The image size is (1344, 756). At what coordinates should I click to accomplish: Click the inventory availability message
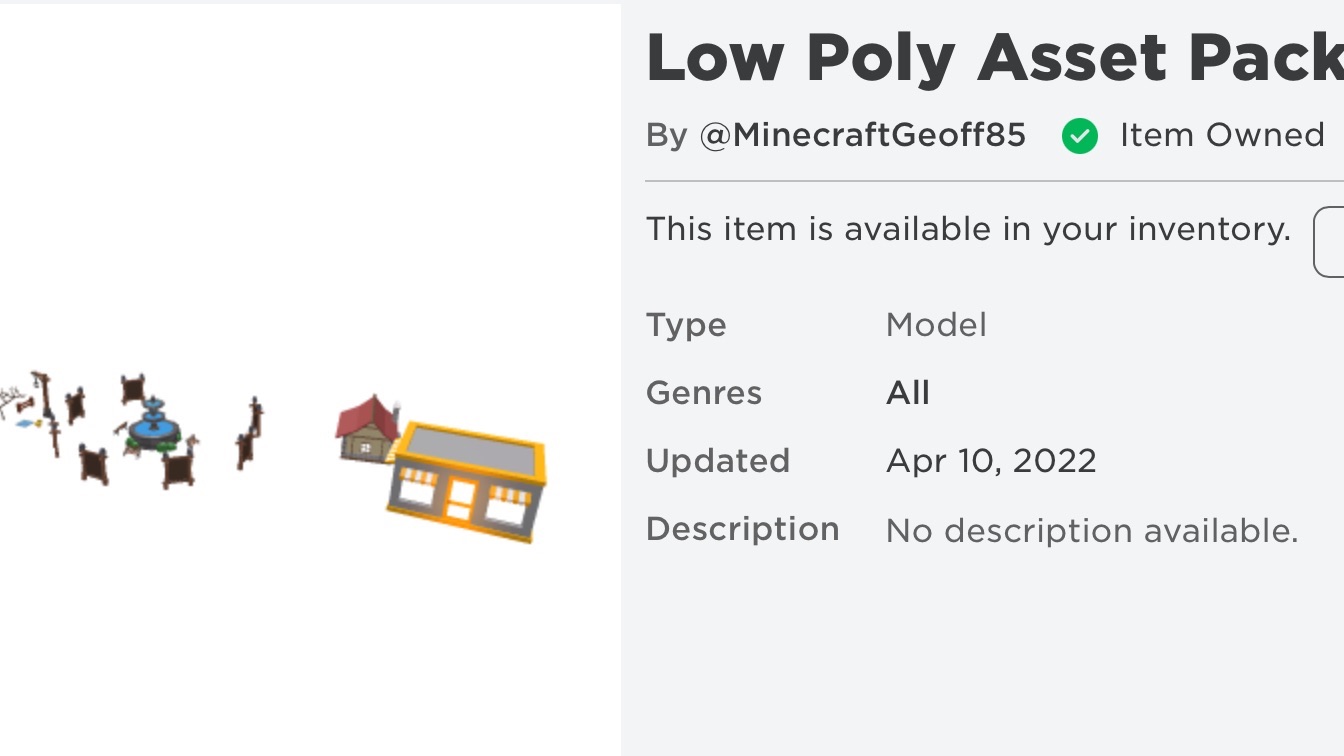[x=968, y=229]
